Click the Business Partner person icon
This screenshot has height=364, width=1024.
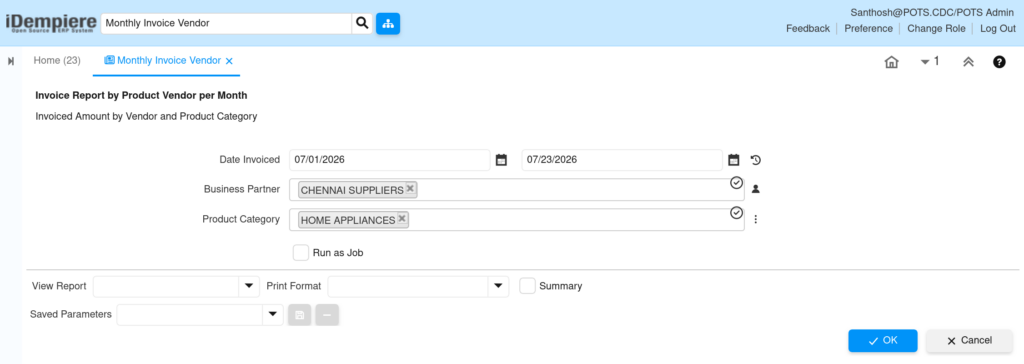coord(756,190)
